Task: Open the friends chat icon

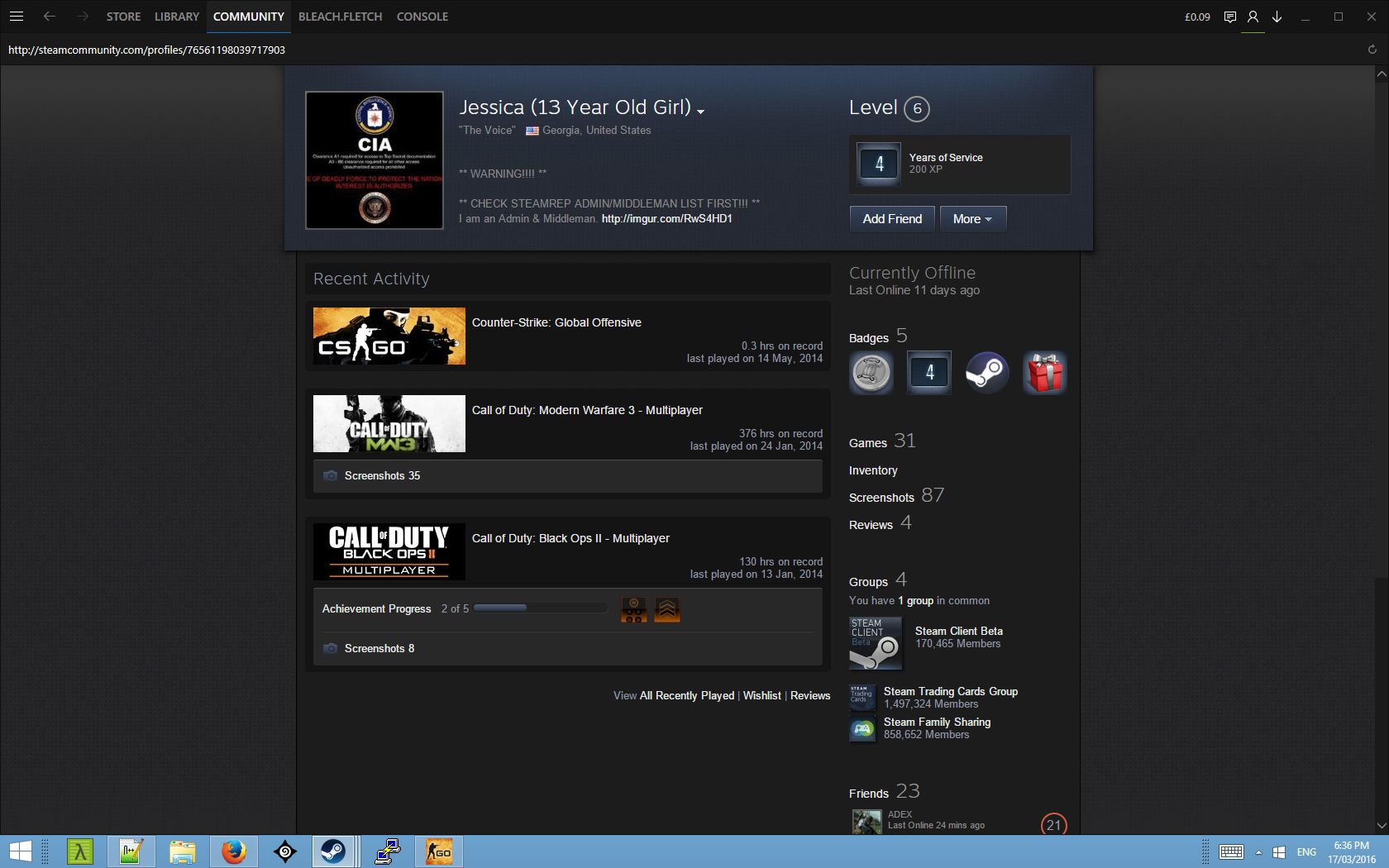Action: click(1229, 17)
